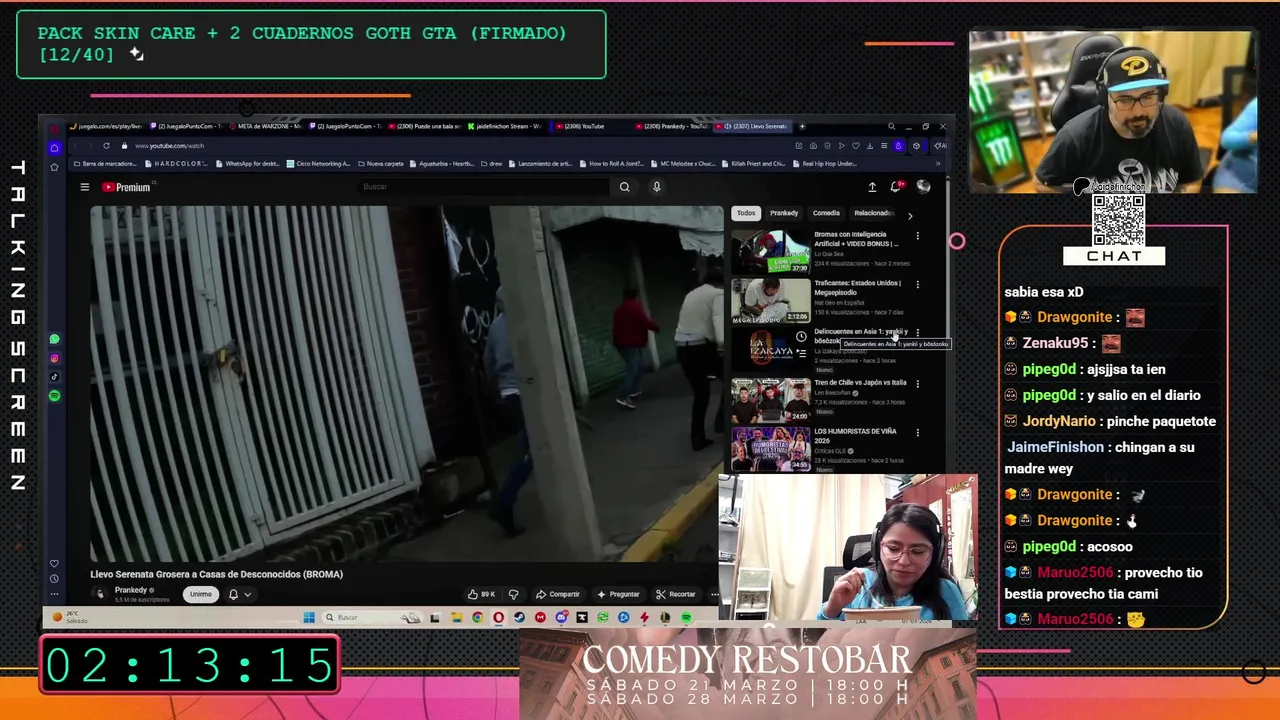Open options for LOS HUMORISTAS DE VIÑA

pyautogui.click(x=917, y=432)
